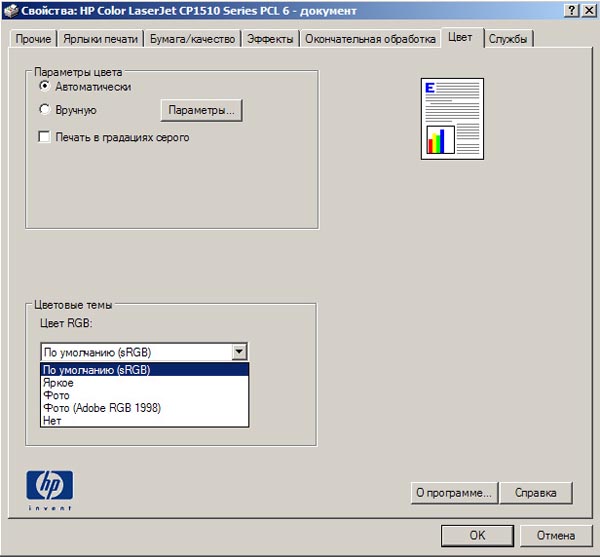Switch to the Прочие tab
This screenshot has width=600, height=557.
click(x=33, y=39)
